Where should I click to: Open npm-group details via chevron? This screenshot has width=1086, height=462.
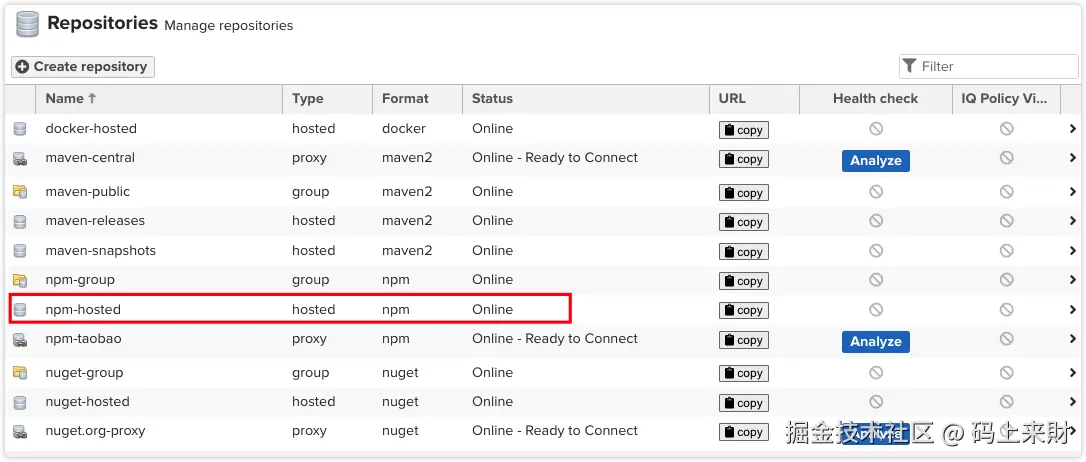1073,280
